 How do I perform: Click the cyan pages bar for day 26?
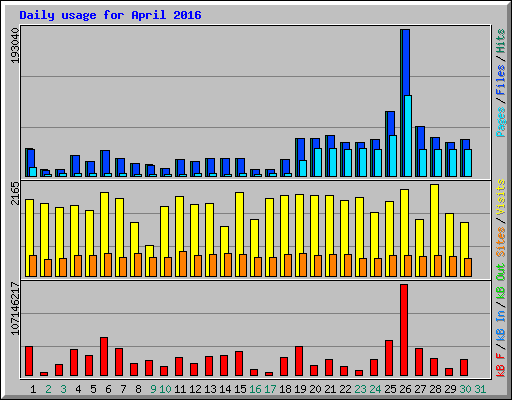click(x=408, y=136)
